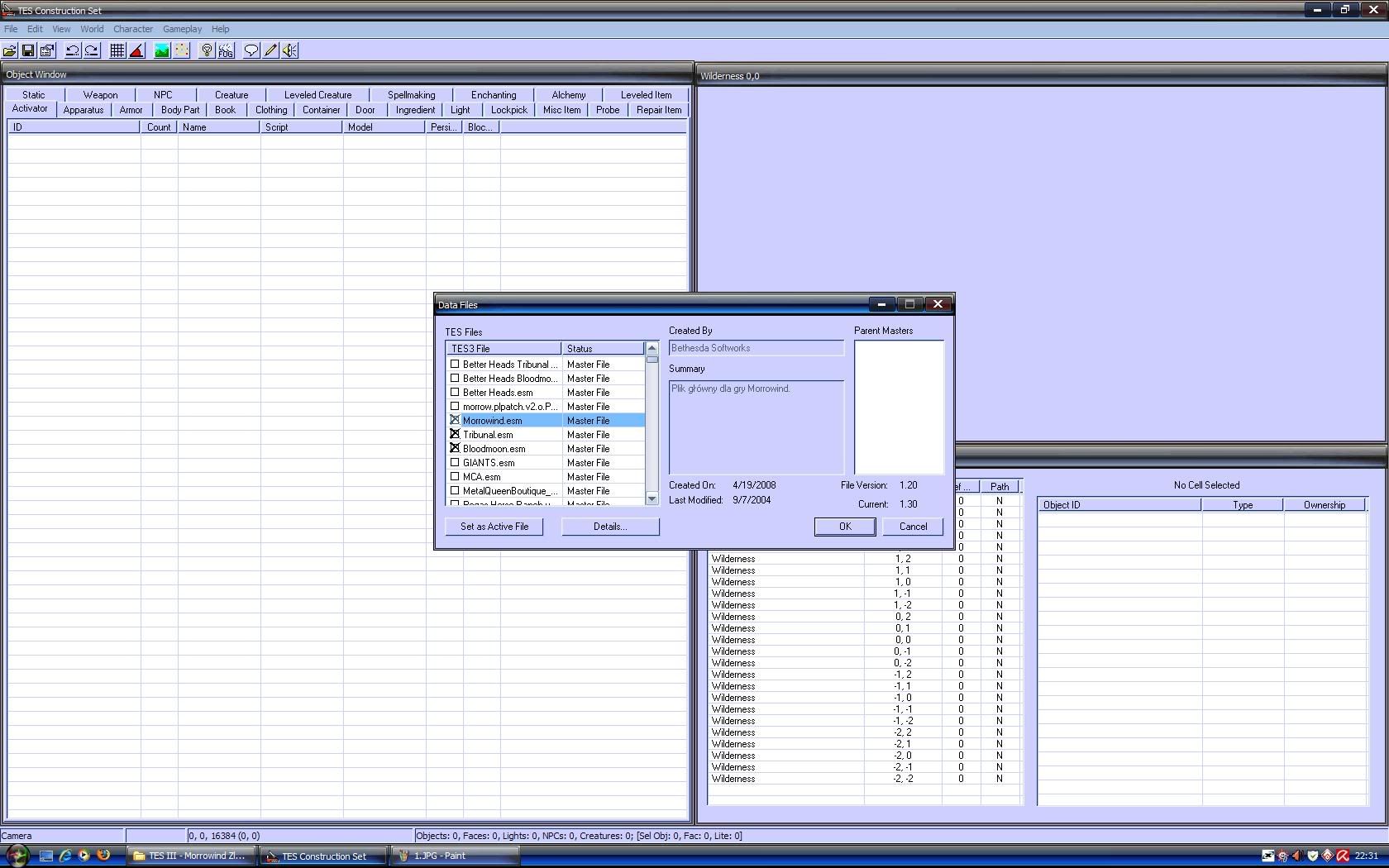Check the Better Heads Tribunal checkbox
The image size is (1389, 868).
click(455, 364)
